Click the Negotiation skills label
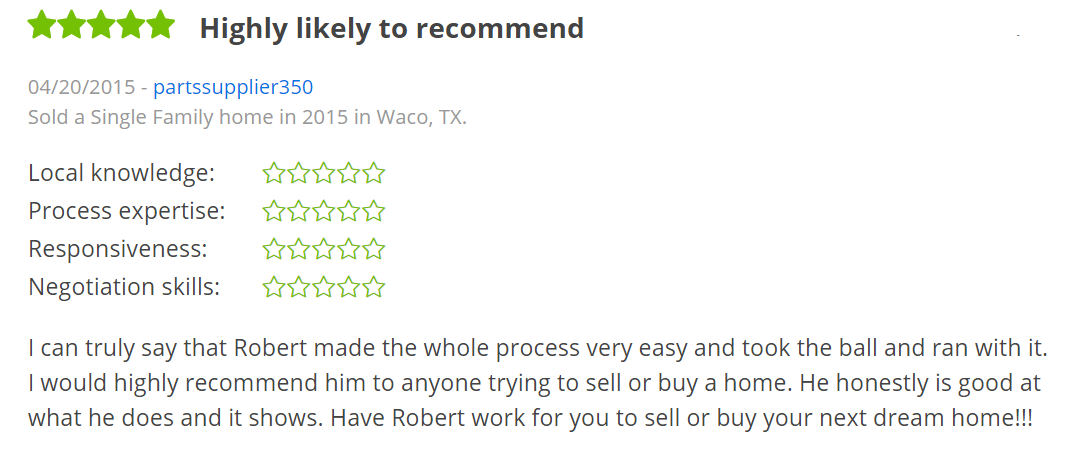The image size is (1067, 449). (x=124, y=287)
